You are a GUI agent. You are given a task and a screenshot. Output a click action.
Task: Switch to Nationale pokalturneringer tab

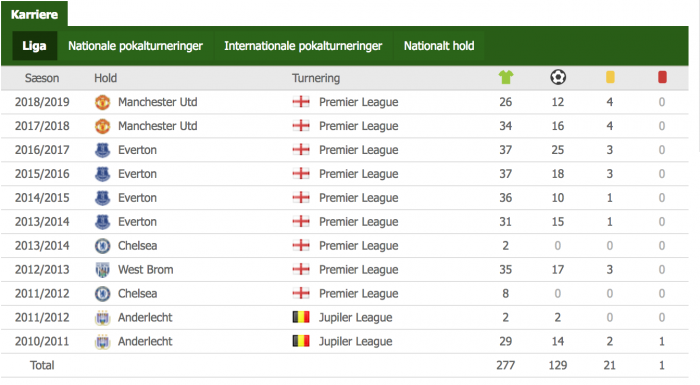(x=135, y=46)
